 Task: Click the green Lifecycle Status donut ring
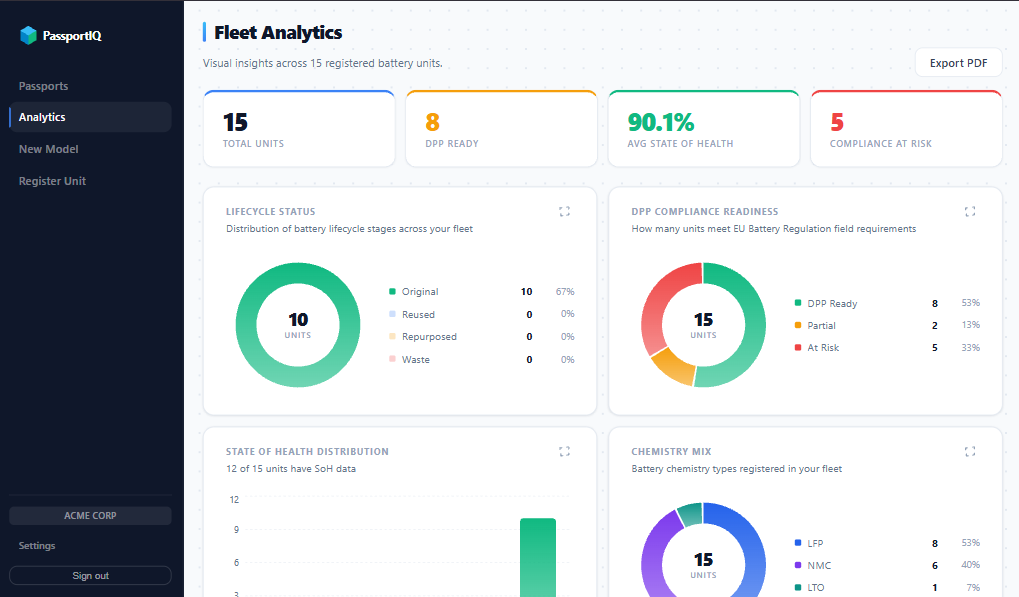coord(298,273)
